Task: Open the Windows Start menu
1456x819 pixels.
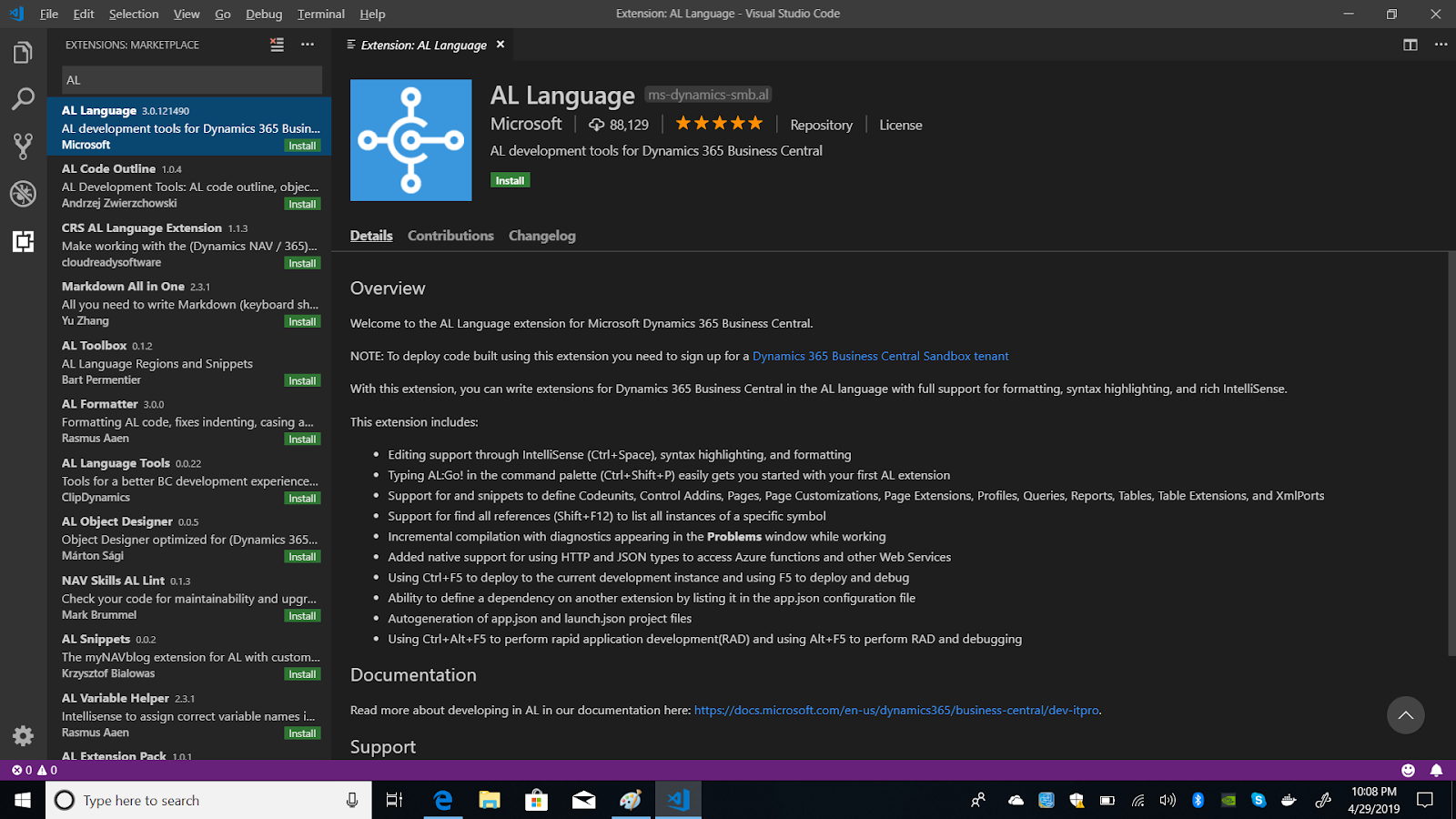Action: (x=23, y=800)
